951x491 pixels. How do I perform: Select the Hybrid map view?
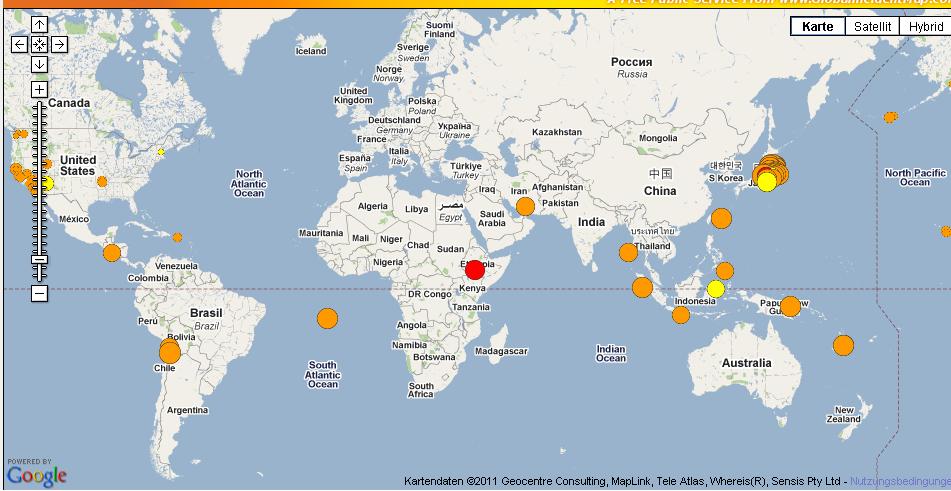(925, 27)
